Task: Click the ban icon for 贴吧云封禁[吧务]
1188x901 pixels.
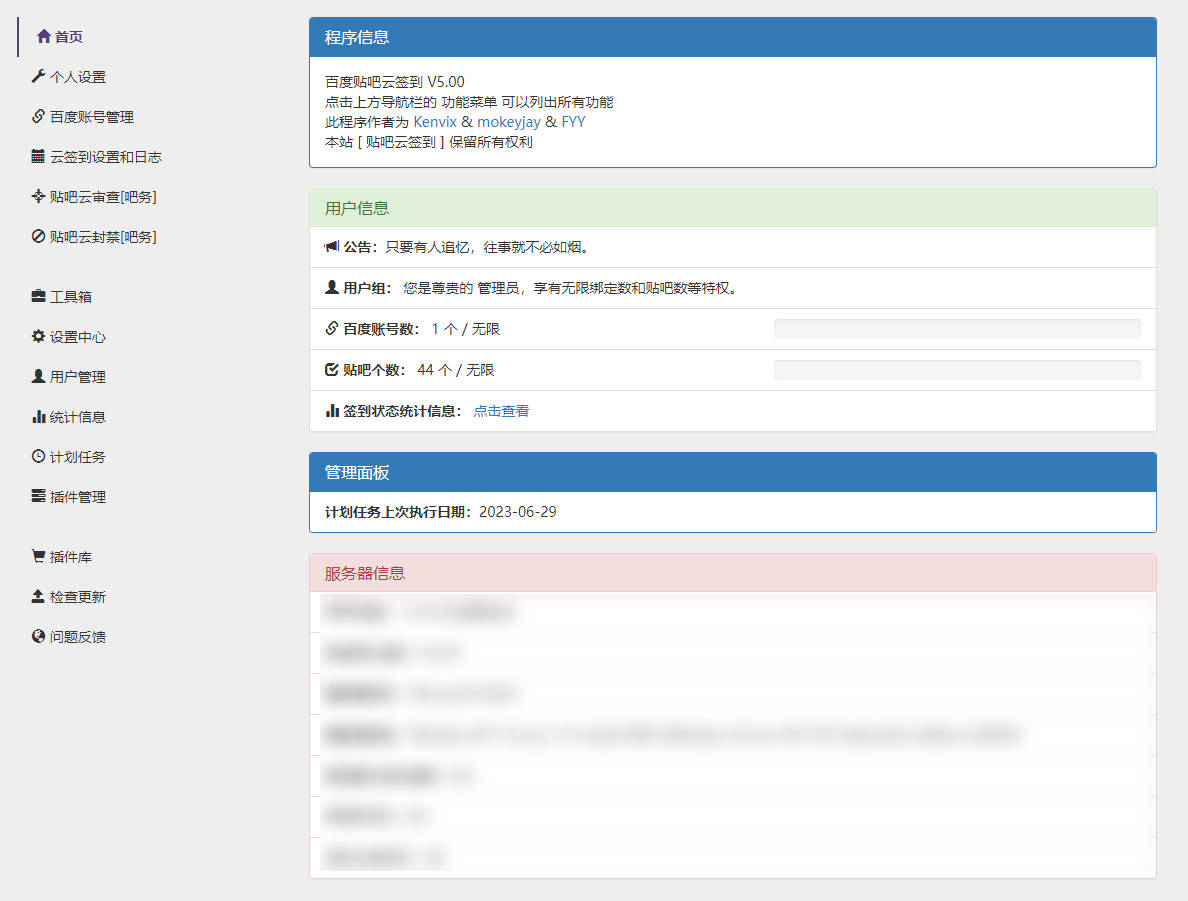Action: coord(38,236)
